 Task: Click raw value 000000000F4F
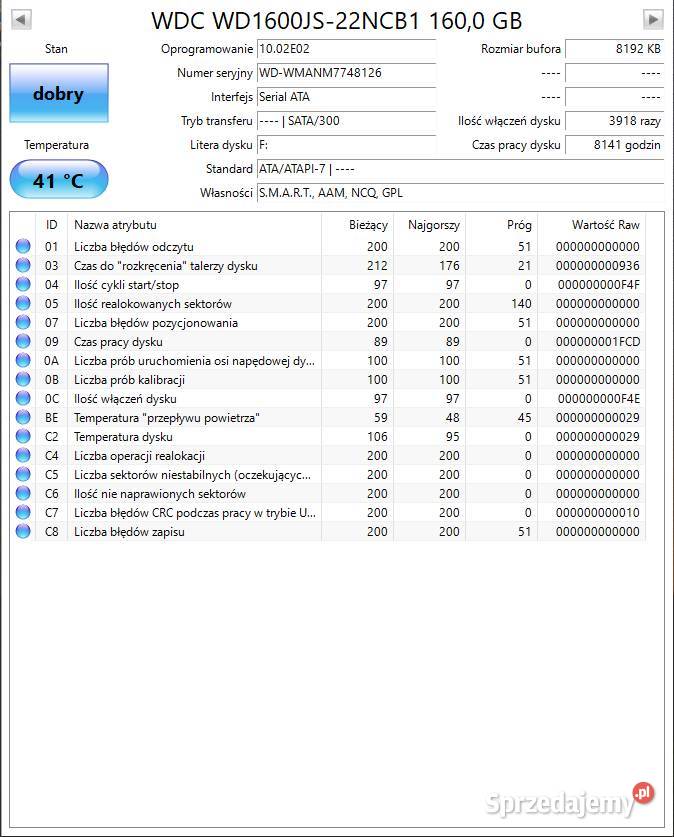[599, 285]
